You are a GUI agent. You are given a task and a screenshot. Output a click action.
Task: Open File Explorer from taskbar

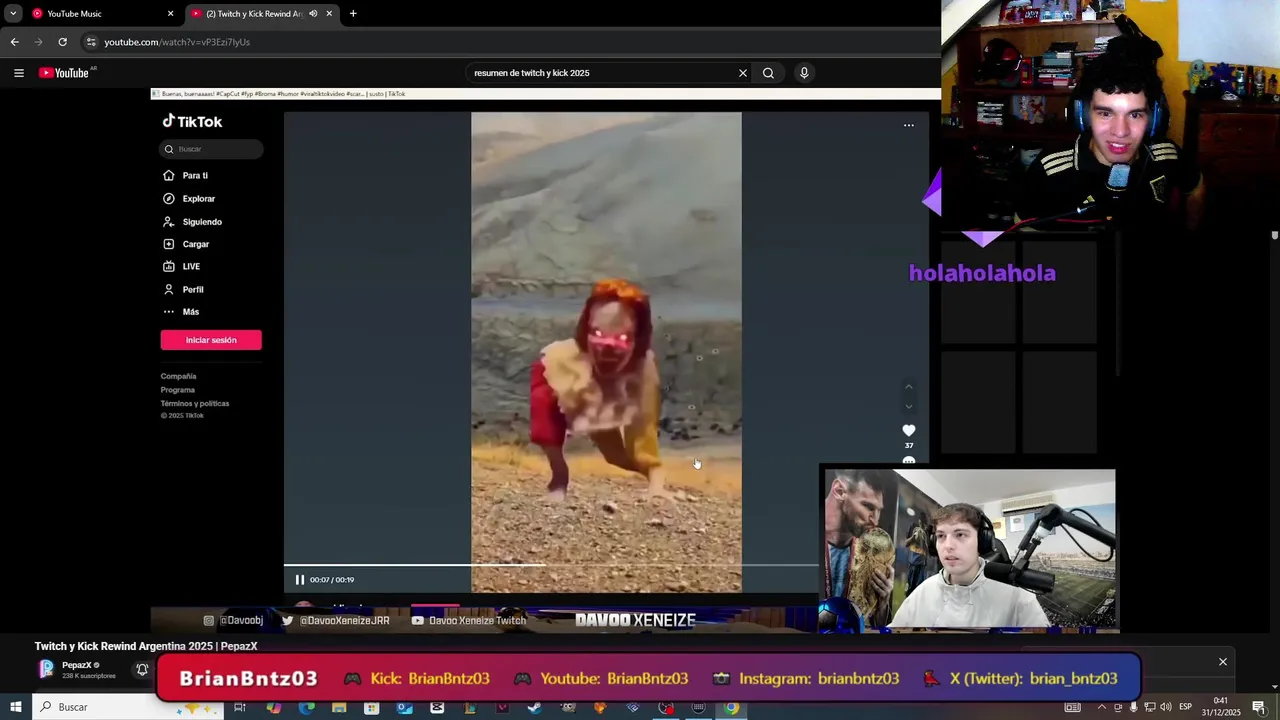click(339, 707)
